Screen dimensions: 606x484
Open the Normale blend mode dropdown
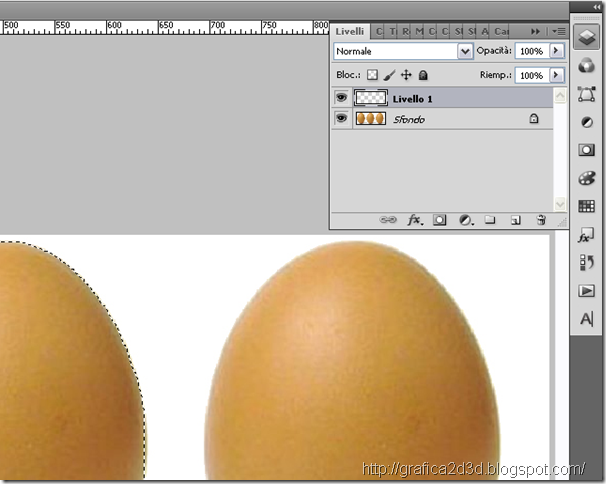[403, 51]
